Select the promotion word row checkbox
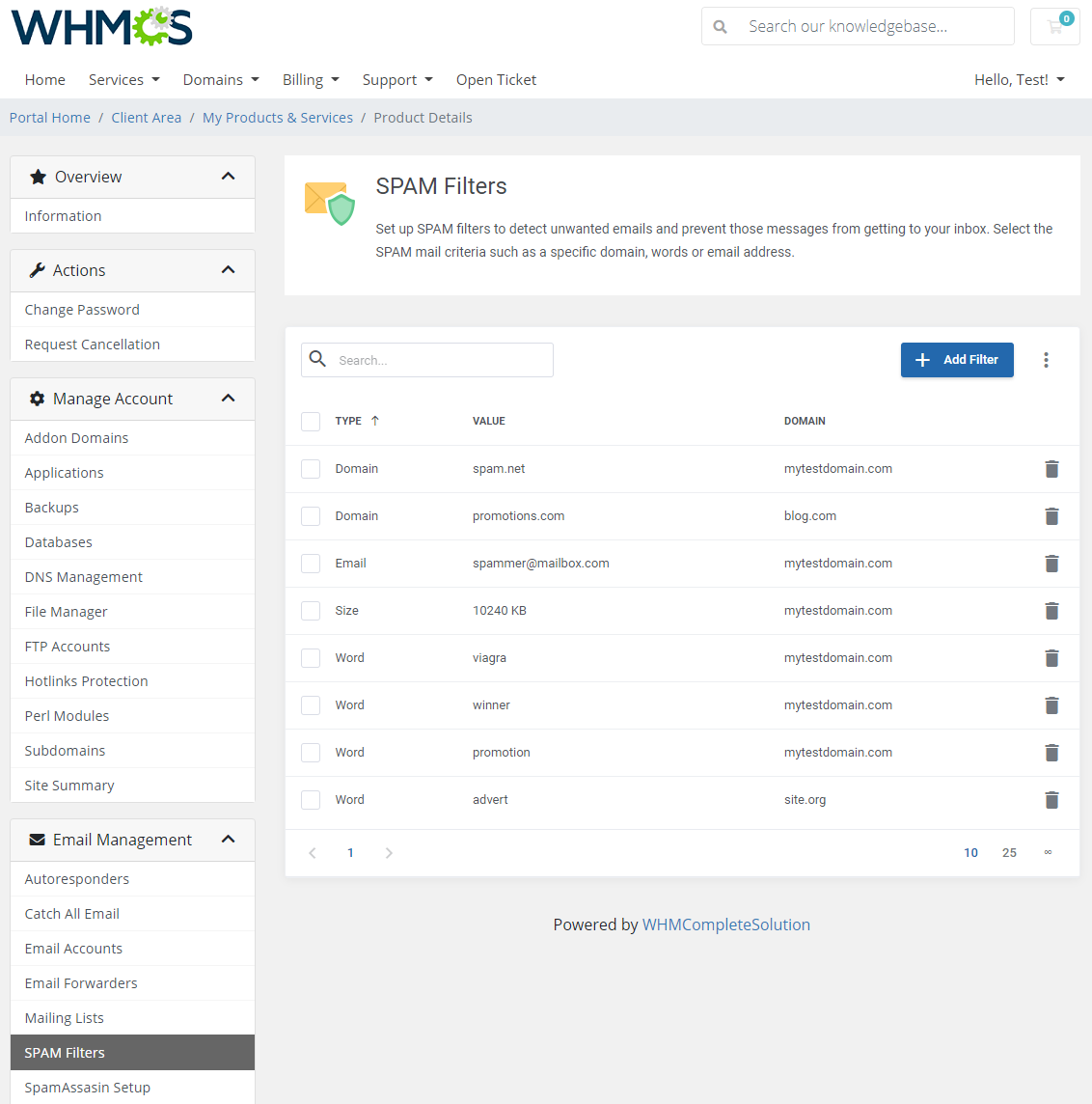This screenshot has height=1104, width=1092. point(311,753)
